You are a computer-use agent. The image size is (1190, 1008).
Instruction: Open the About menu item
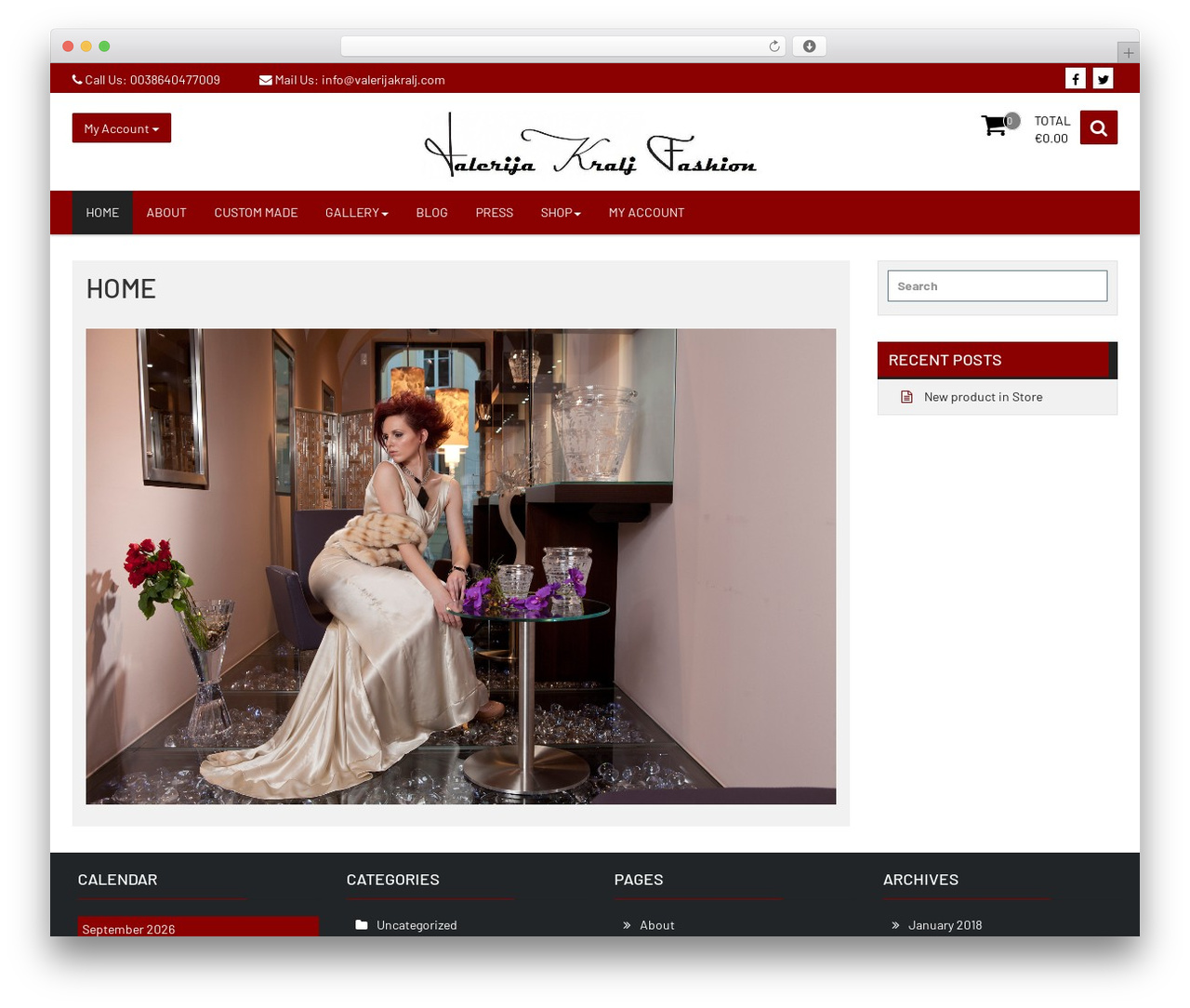pyautogui.click(x=166, y=213)
